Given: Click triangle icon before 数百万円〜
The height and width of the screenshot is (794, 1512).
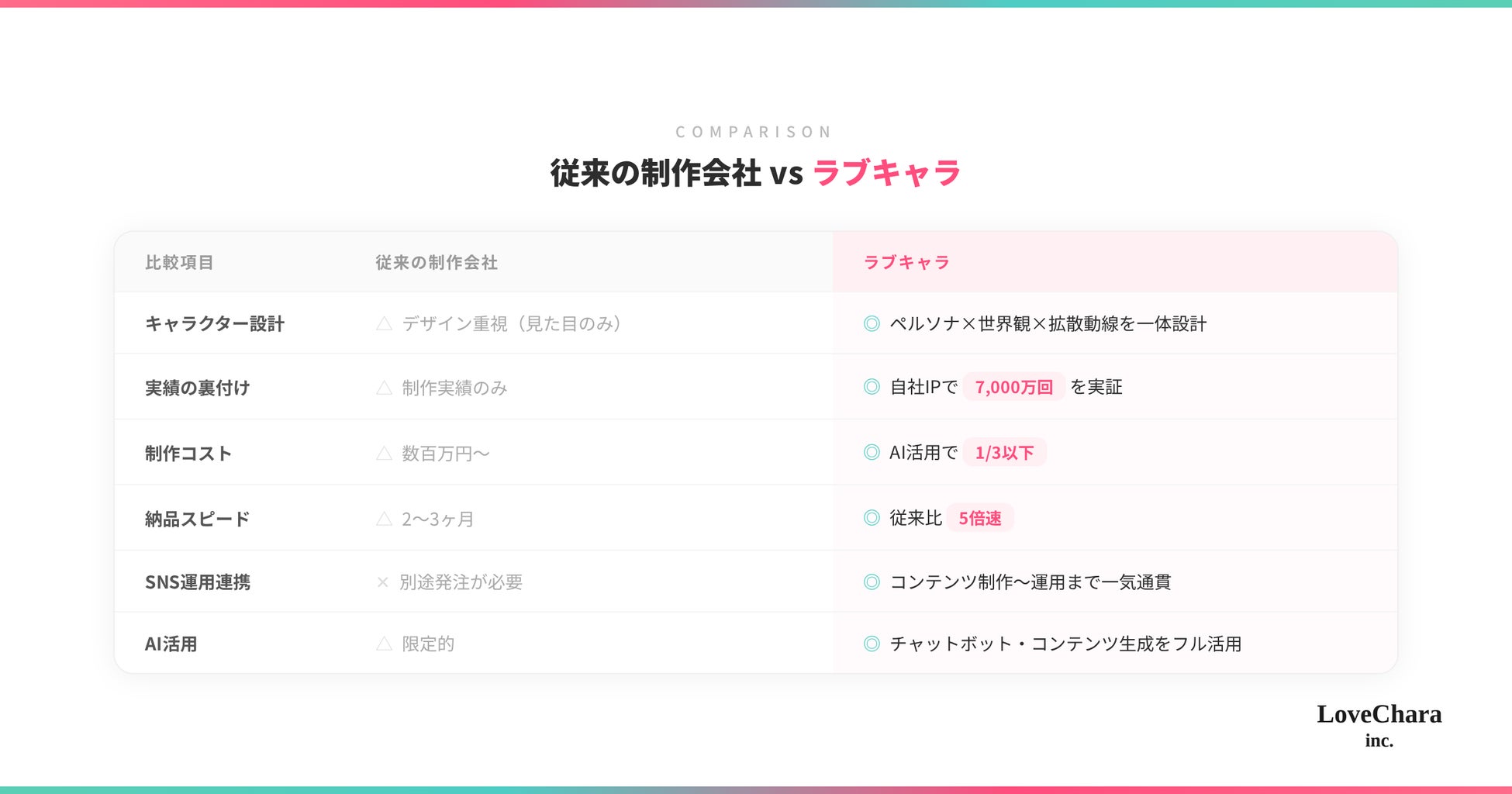Looking at the screenshot, I should click(384, 453).
